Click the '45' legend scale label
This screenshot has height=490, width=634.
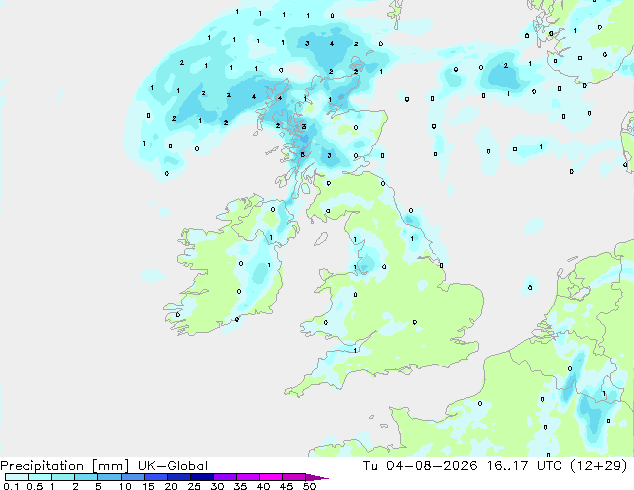(x=286, y=486)
